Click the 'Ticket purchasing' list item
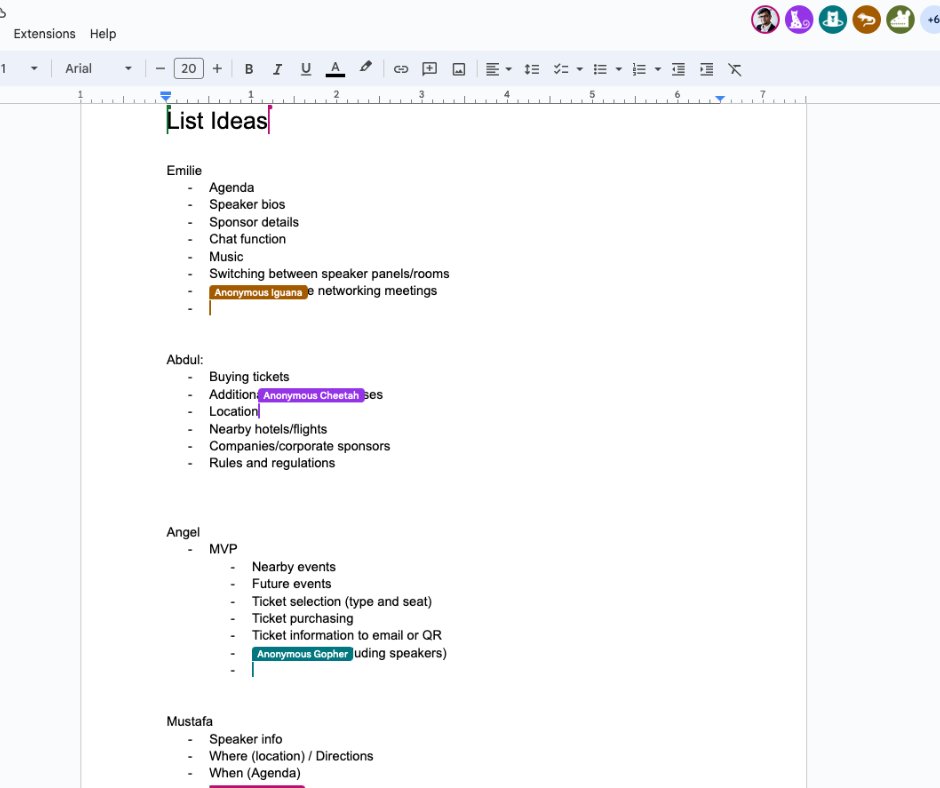 [x=302, y=618]
